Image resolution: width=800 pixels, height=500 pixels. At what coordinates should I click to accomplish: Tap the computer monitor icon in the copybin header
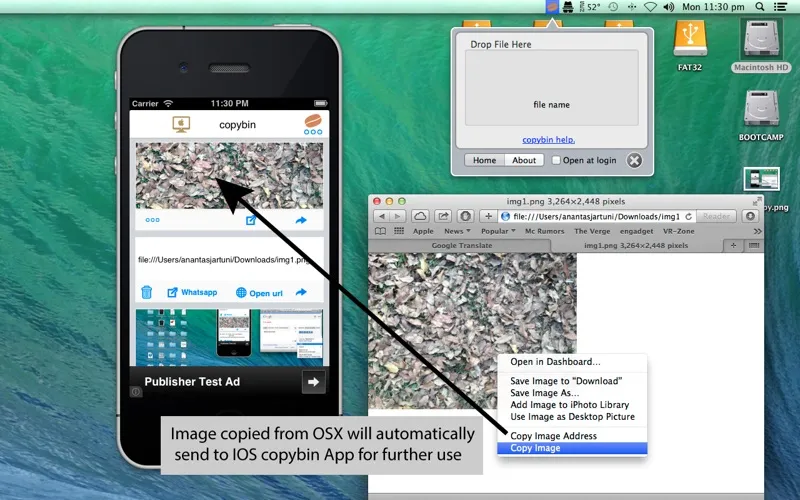click(180, 124)
